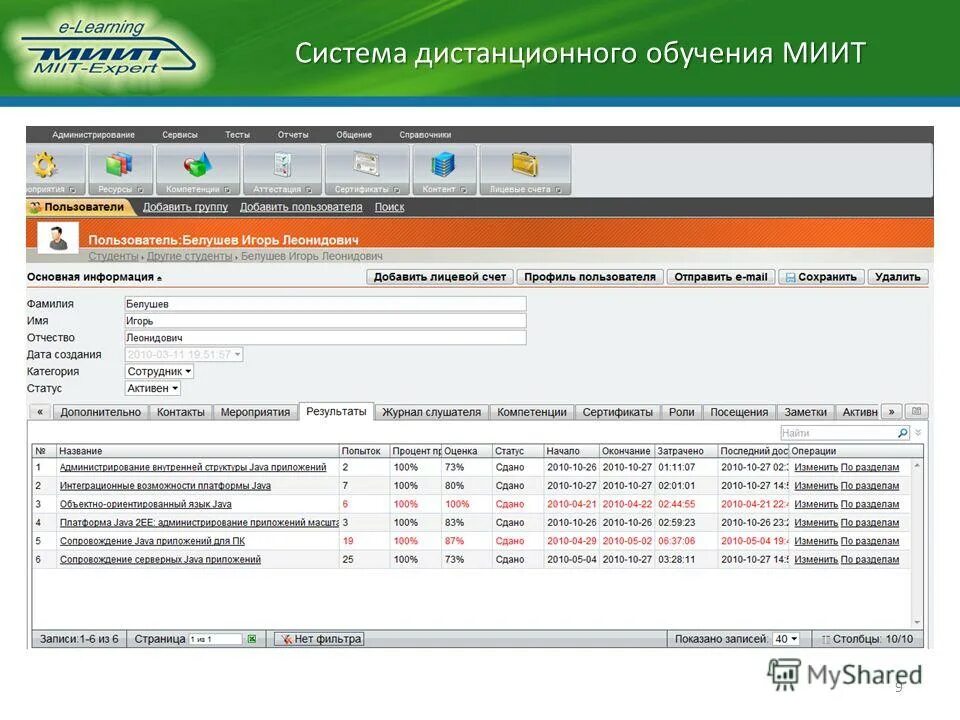Click the Добавить пользователя link
The image size is (960, 720).
tap(301, 207)
